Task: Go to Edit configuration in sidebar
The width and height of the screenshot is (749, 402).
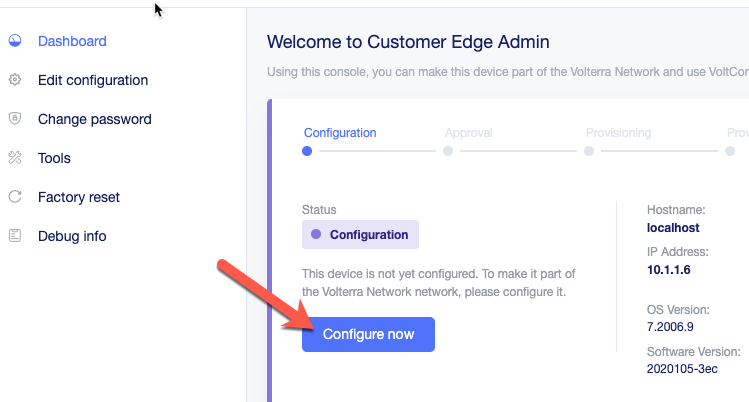Action: pos(93,80)
